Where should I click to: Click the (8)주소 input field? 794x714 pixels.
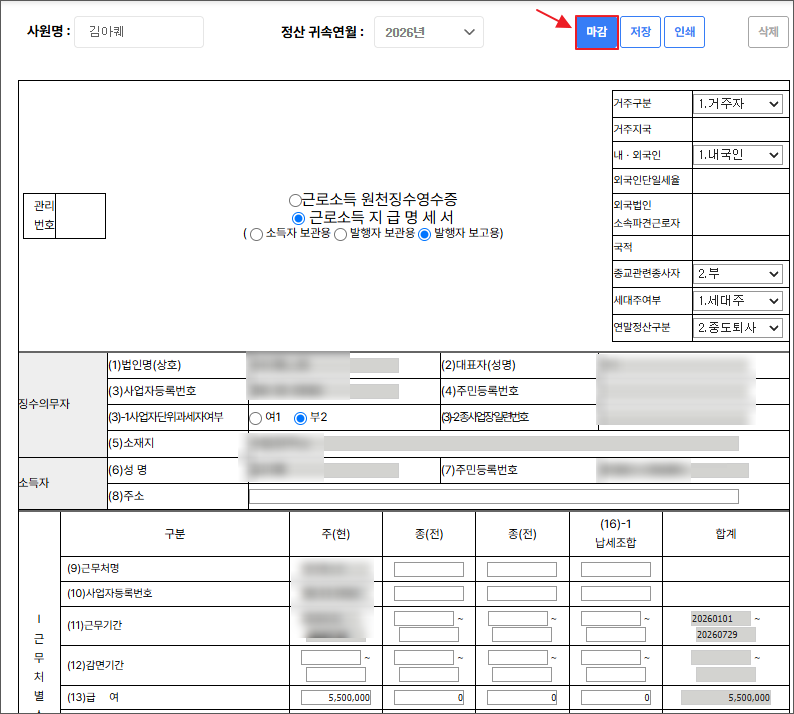[494, 496]
